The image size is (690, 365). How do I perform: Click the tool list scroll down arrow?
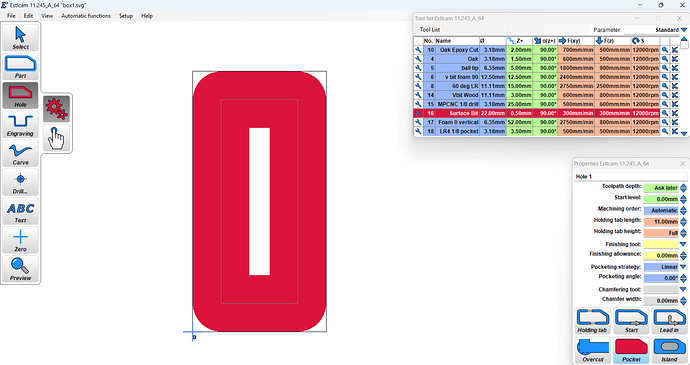pos(684,133)
